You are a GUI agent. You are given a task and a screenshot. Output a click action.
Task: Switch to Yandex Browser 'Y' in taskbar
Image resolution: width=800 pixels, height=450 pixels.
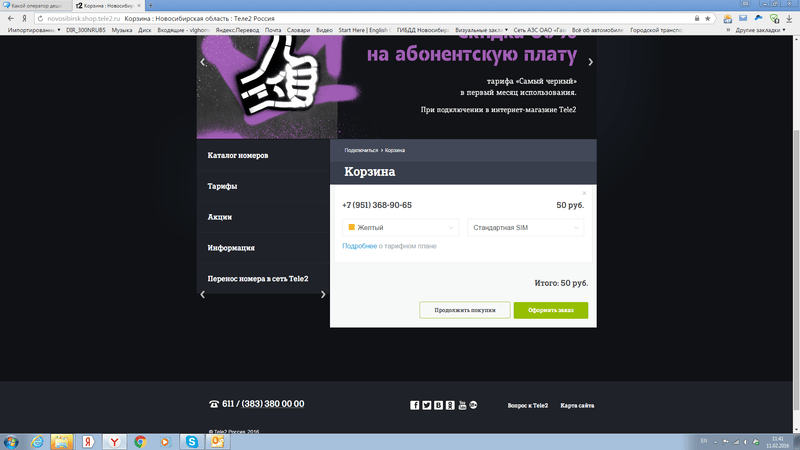pos(115,442)
